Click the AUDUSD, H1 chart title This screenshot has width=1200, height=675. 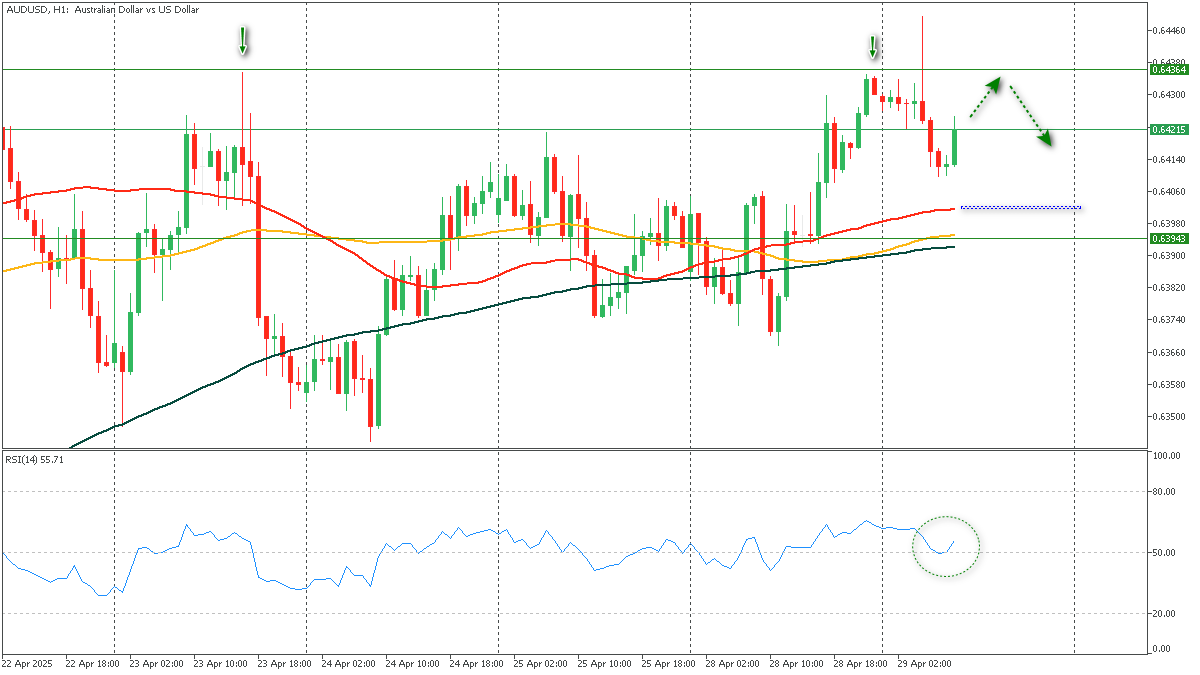pos(102,9)
